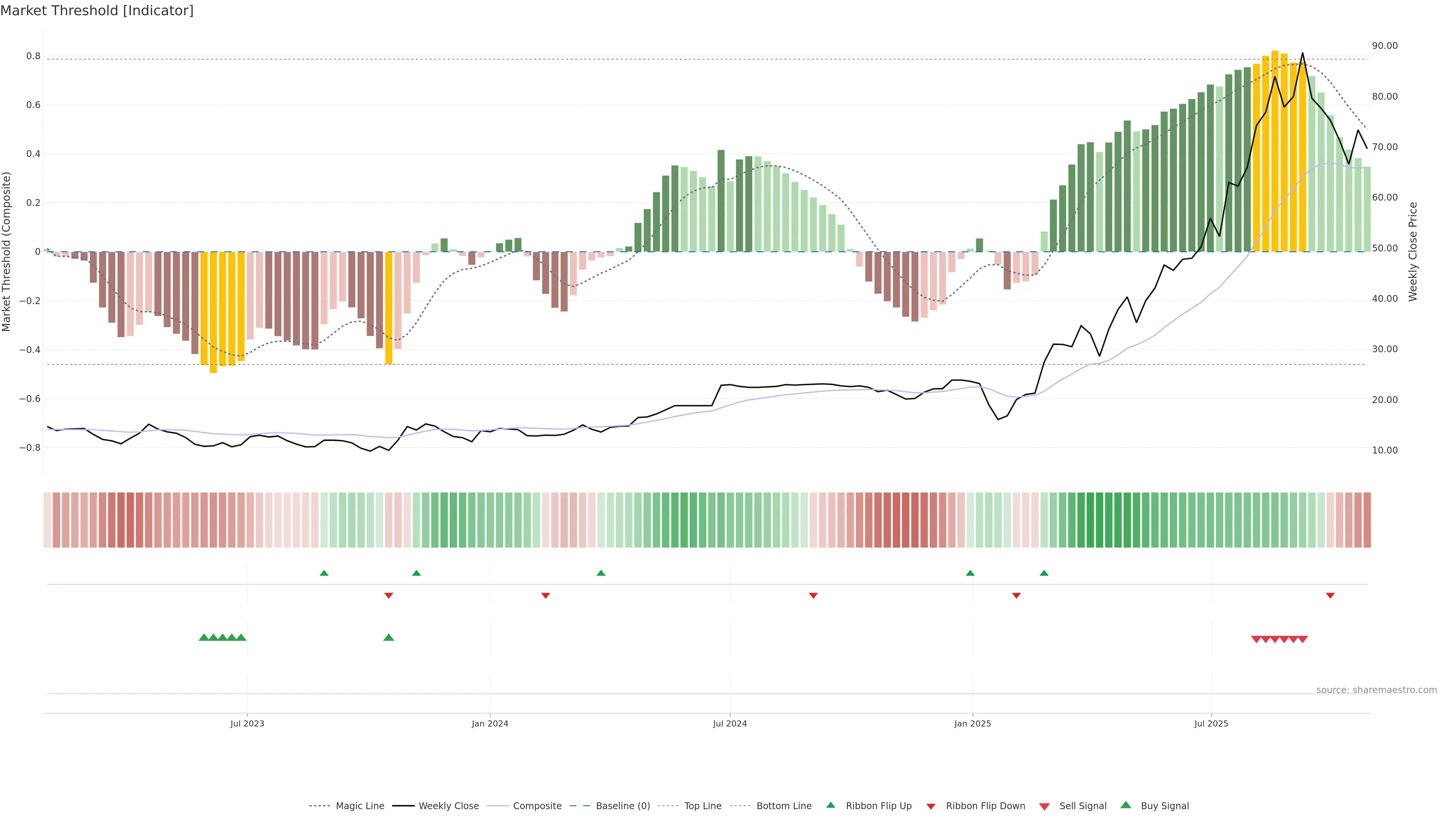Click the lone buy signal marker near October 2023
The width and height of the screenshot is (1456, 819).
tap(388, 637)
